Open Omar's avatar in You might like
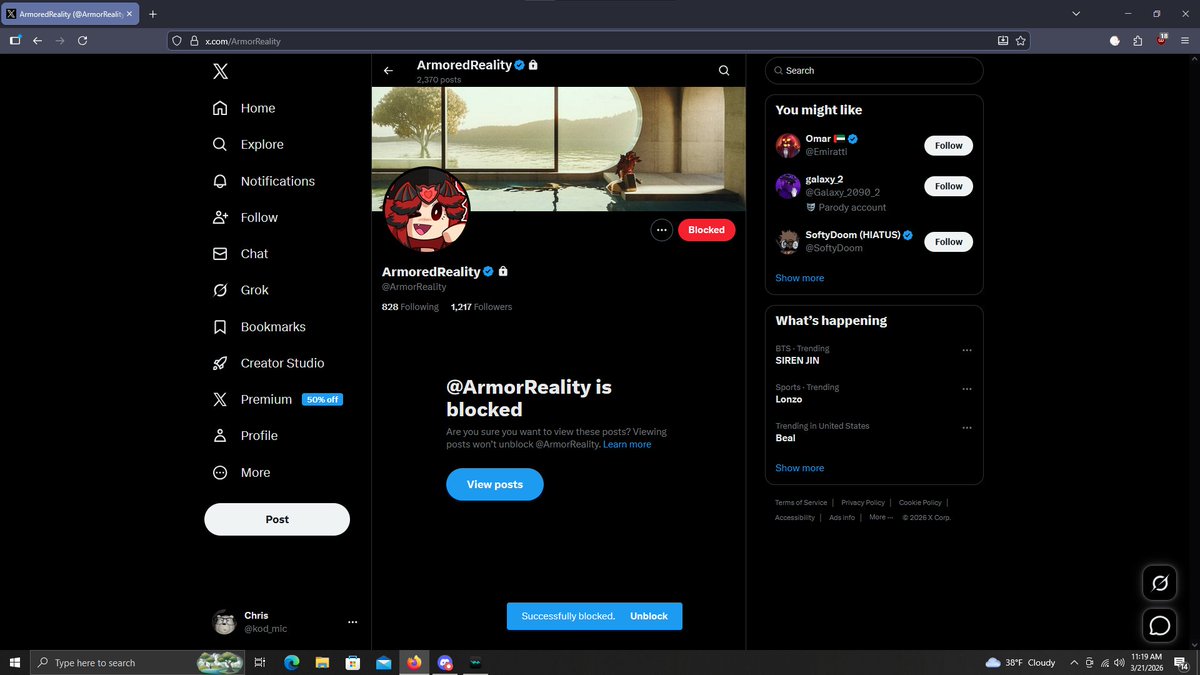Image resolution: width=1200 pixels, height=675 pixels. click(788, 146)
